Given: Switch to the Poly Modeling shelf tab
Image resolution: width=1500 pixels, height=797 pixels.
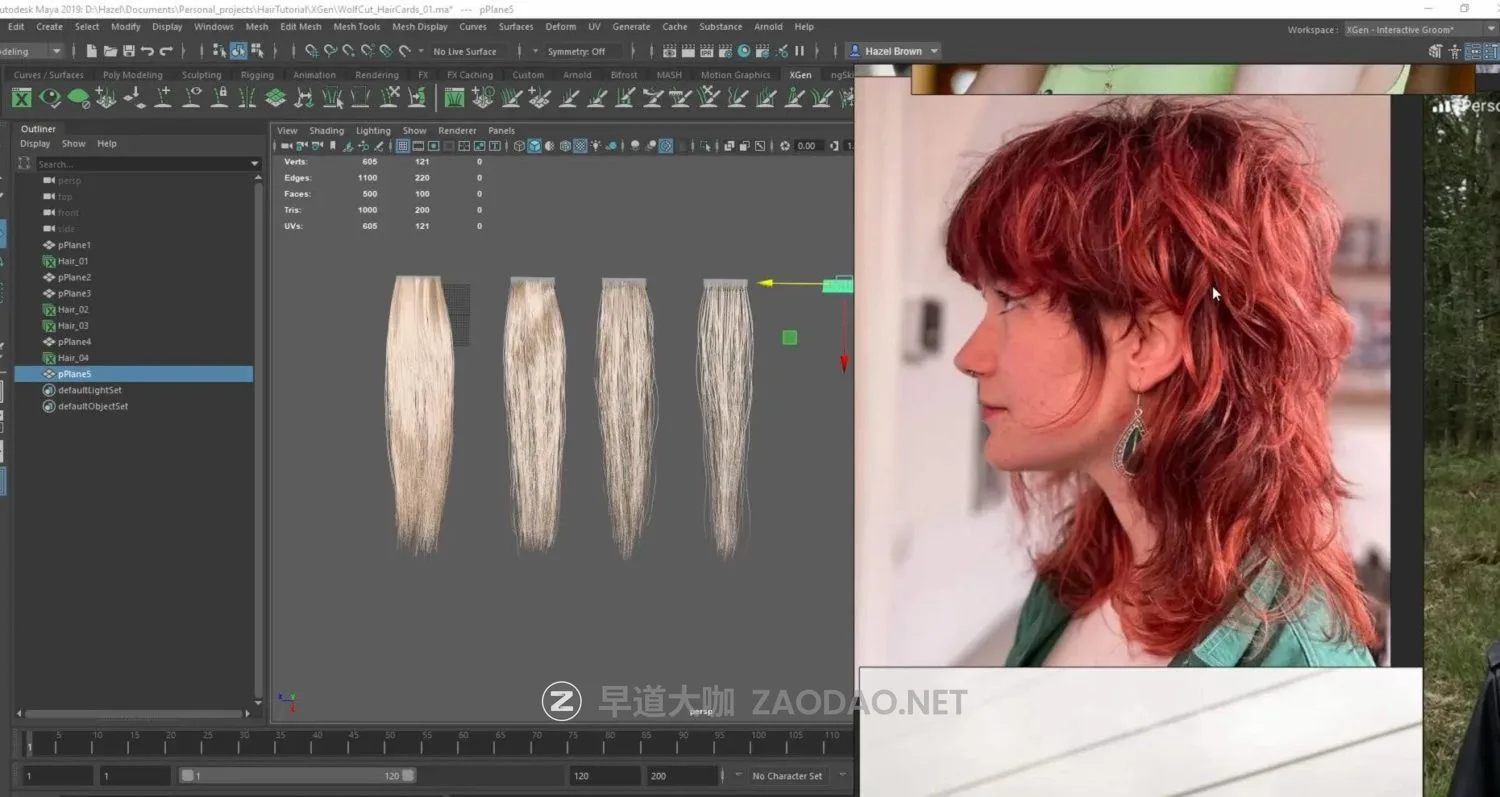Looking at the screenshot, I should click(132, 75).
